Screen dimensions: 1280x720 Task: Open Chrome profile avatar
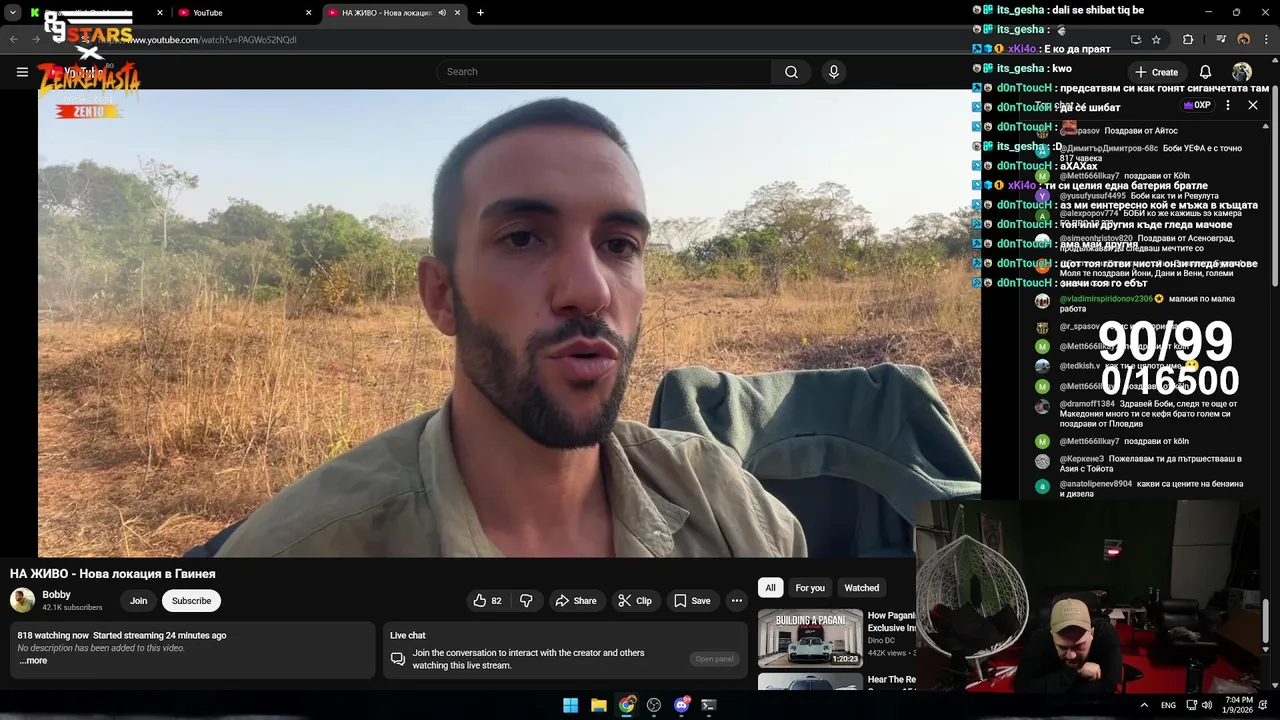(x=1244, y=40)
